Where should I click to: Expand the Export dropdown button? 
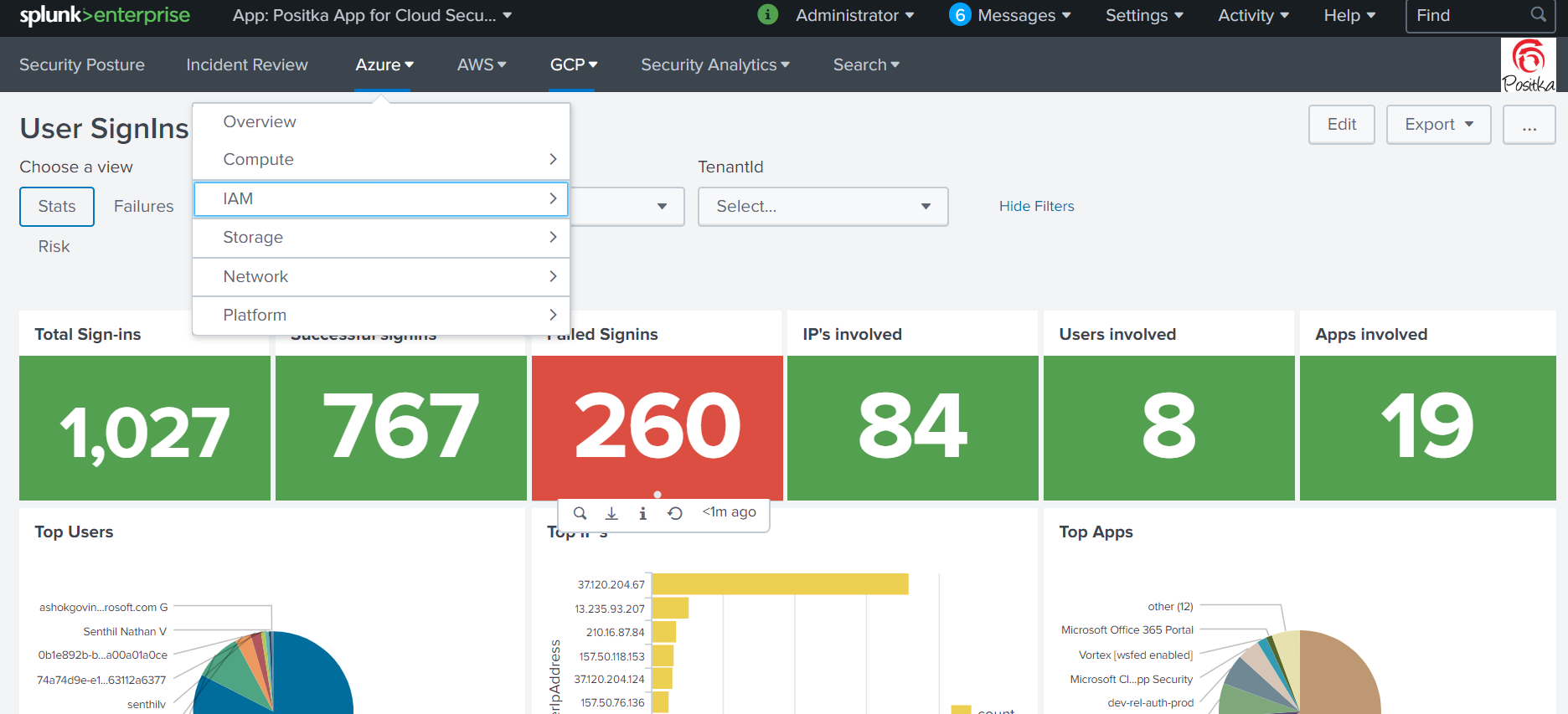1438,125
